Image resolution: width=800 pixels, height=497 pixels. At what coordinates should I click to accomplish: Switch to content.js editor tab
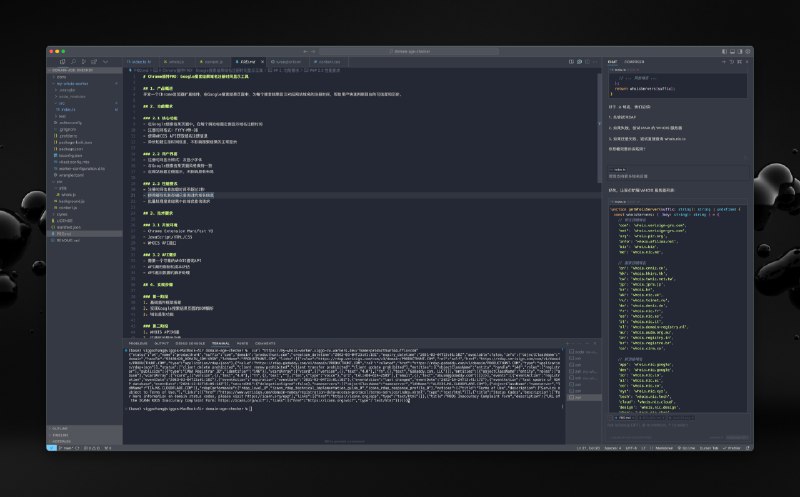pyautogui.click(x=212, y=62)
